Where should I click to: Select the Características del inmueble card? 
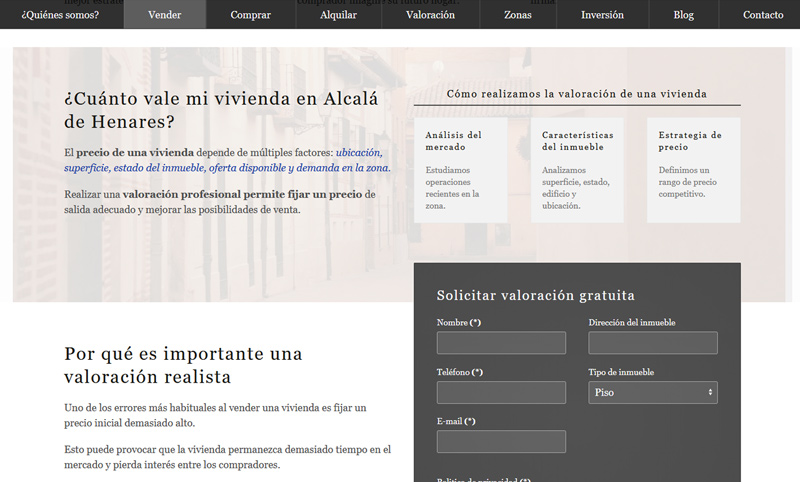point(577,170)
